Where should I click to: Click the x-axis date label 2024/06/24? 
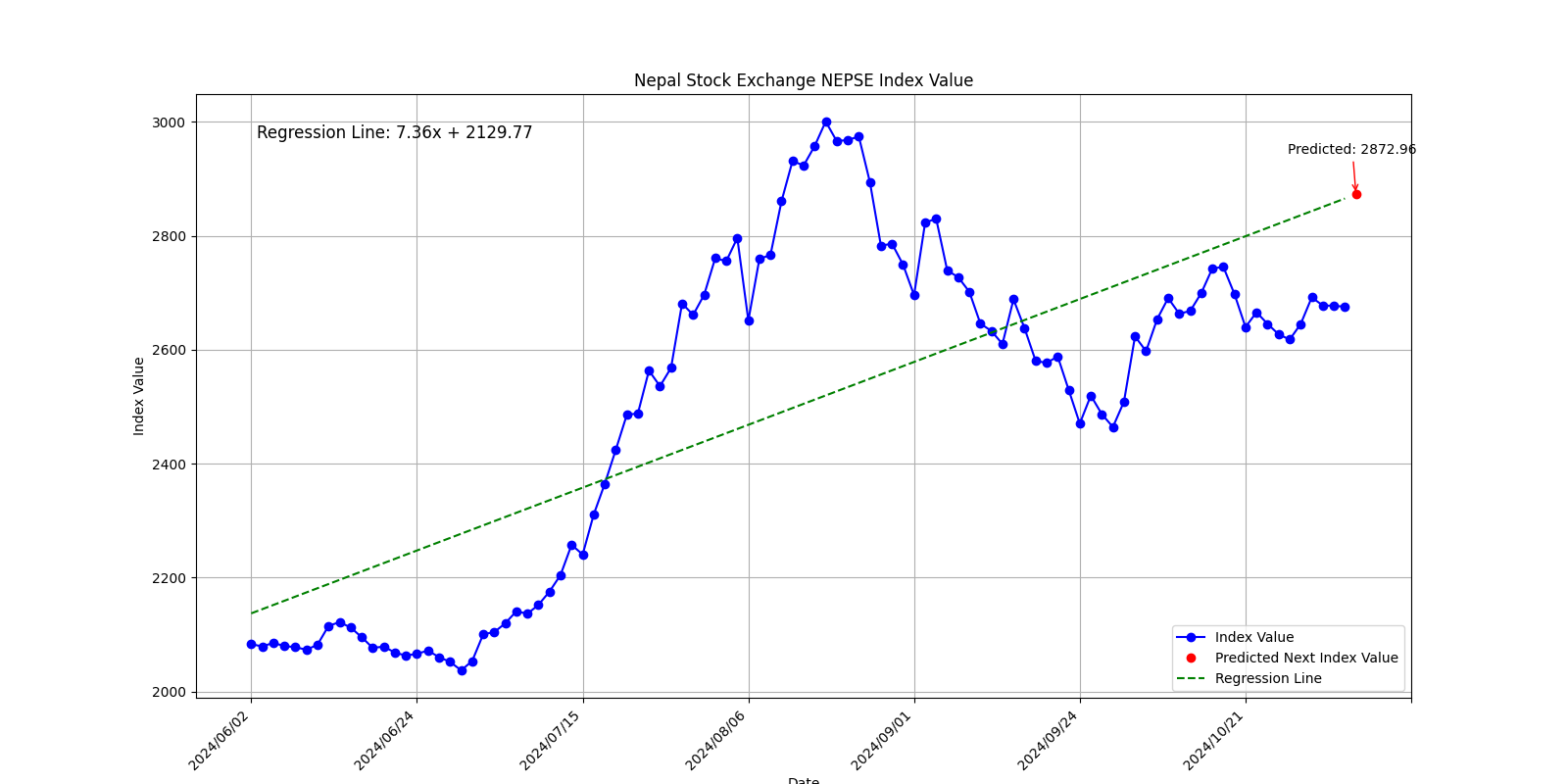click(x=385, y=740)
